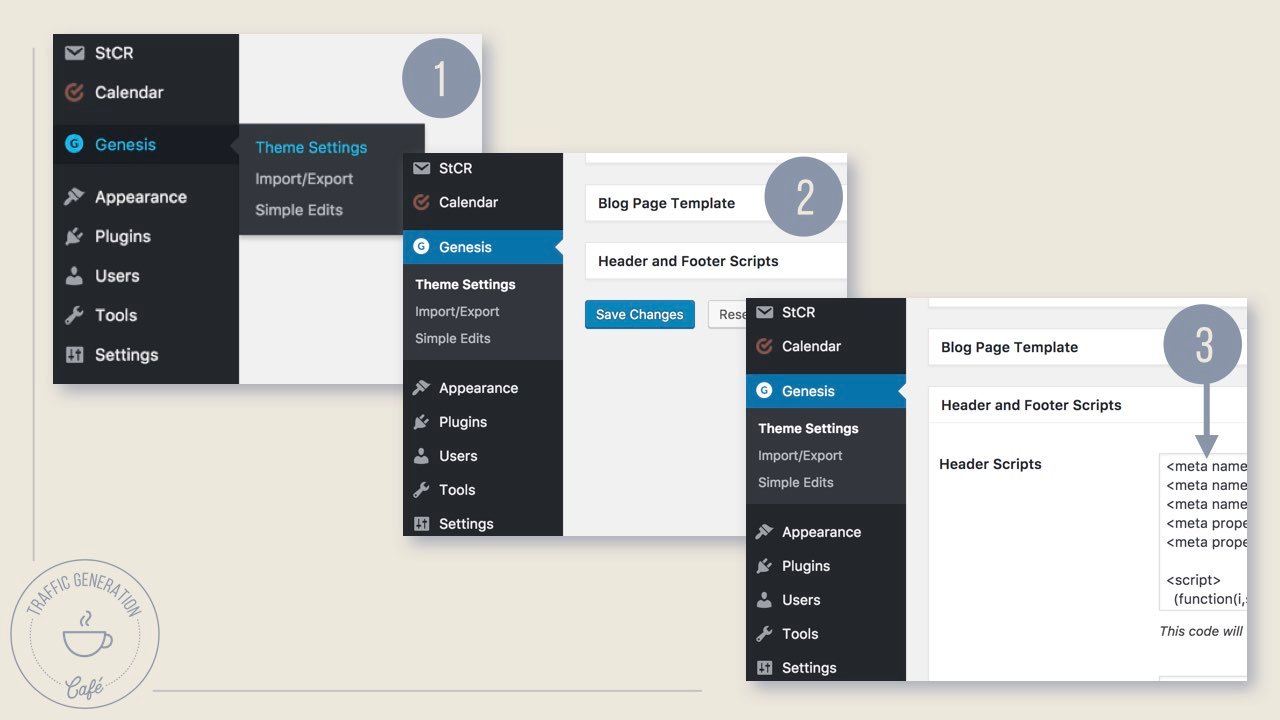Screen dimensions: 1280x720
Task: Click the Users person icon in panel 3
Action: 764,600
